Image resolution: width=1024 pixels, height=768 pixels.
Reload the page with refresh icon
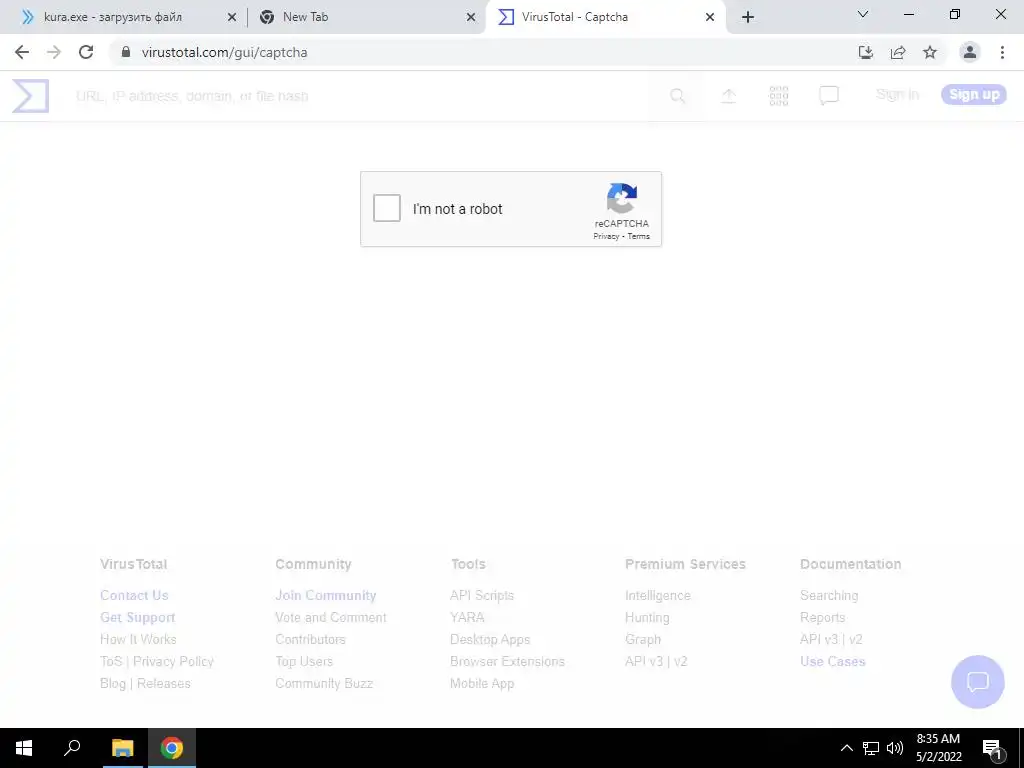(86, 52)
